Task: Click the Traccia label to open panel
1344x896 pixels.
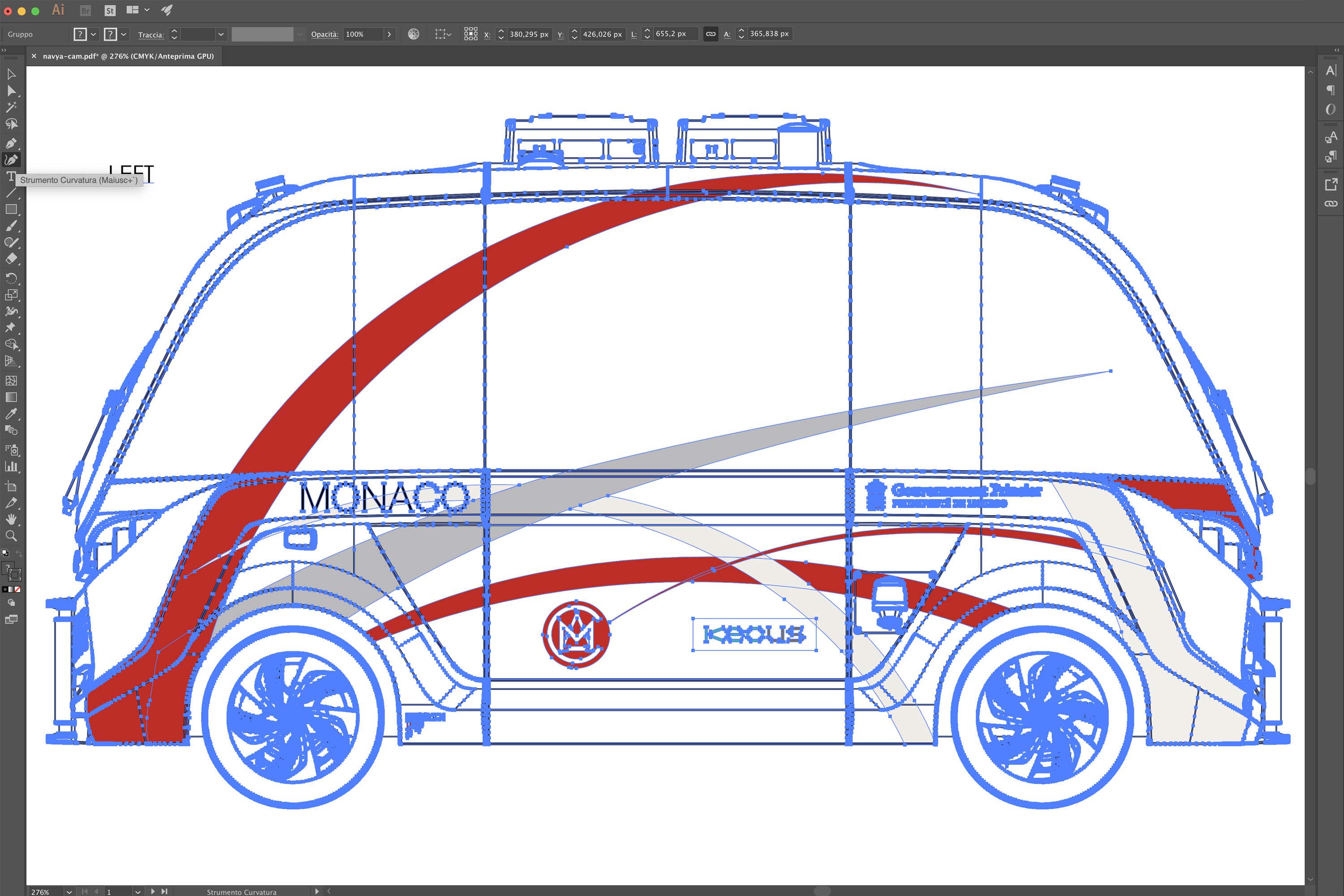Action: pyautogui.click(x=150, y=35)
